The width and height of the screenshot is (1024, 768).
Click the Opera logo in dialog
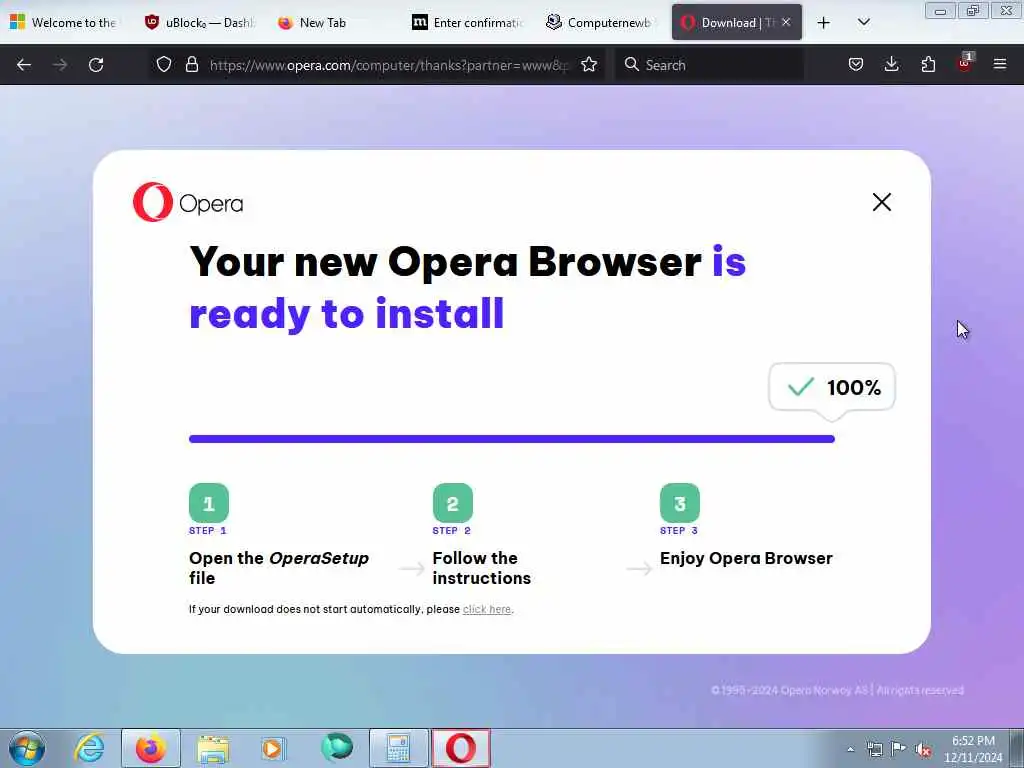pyautogui.click(x=188, y=202)
